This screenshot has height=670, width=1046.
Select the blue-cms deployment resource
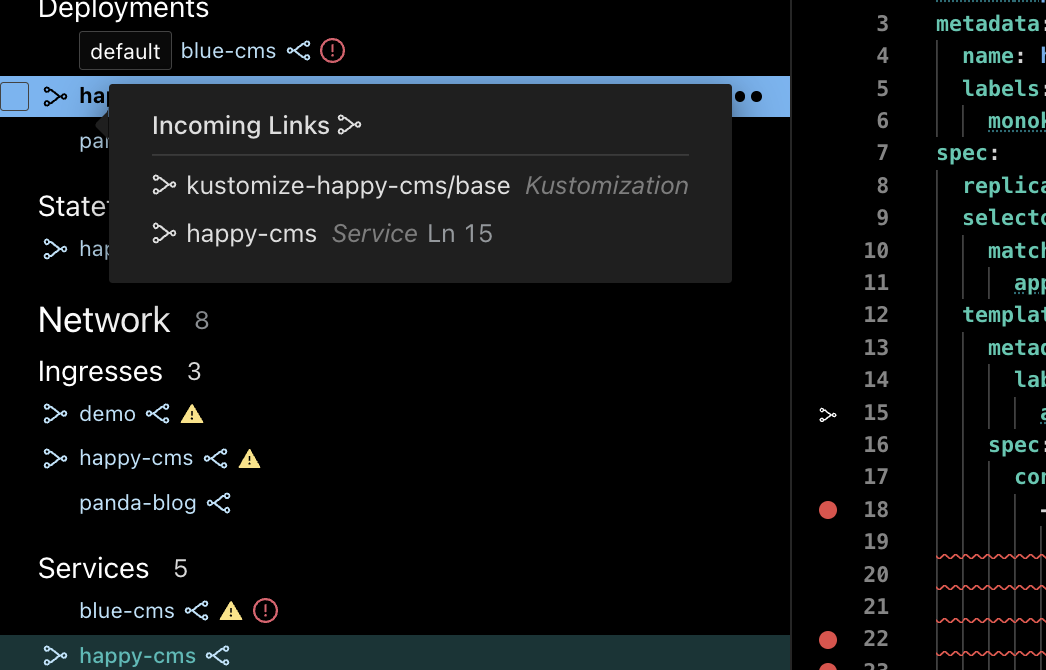click(228, 51)
